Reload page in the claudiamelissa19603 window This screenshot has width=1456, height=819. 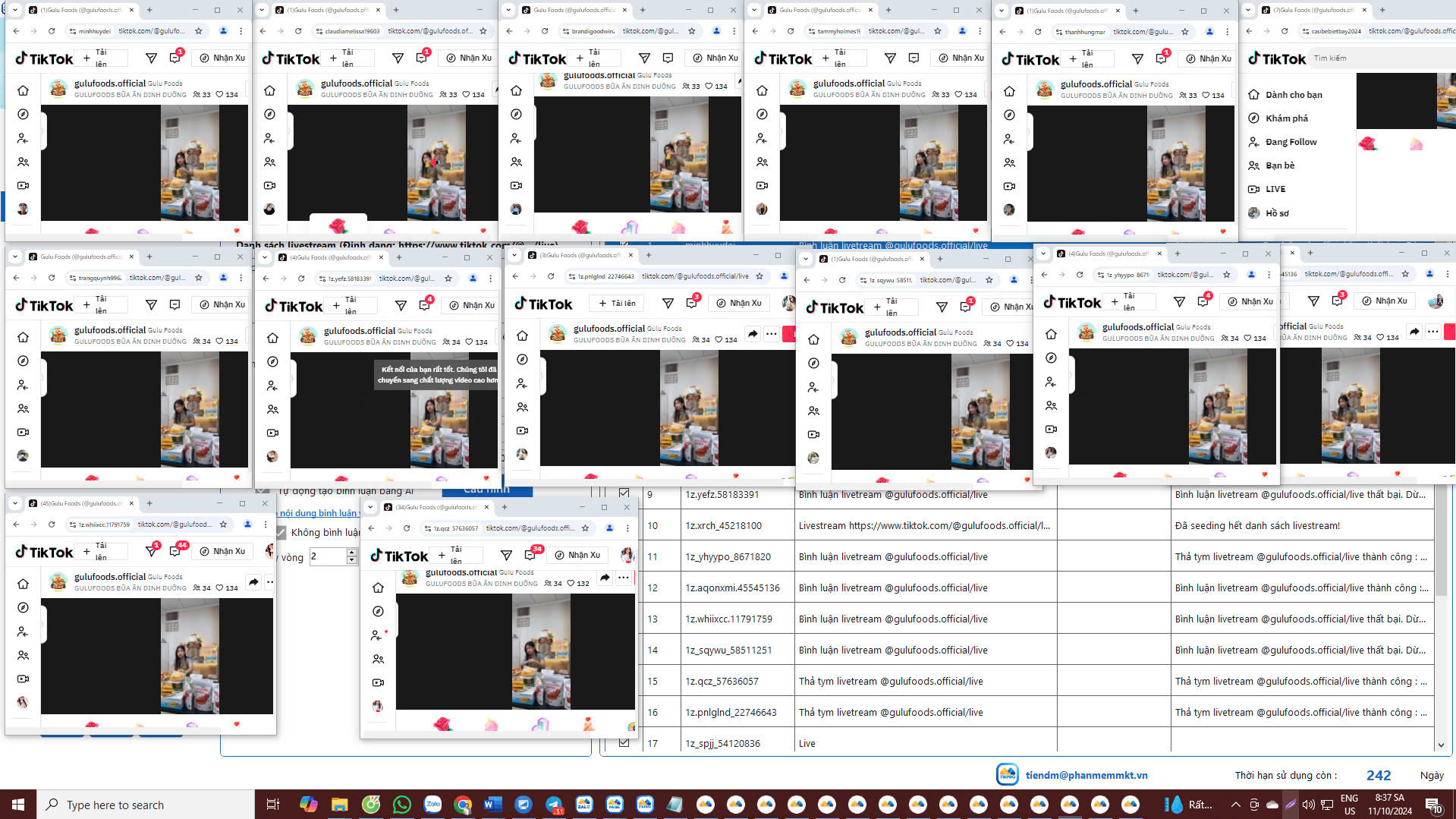(x=298, y=31)
